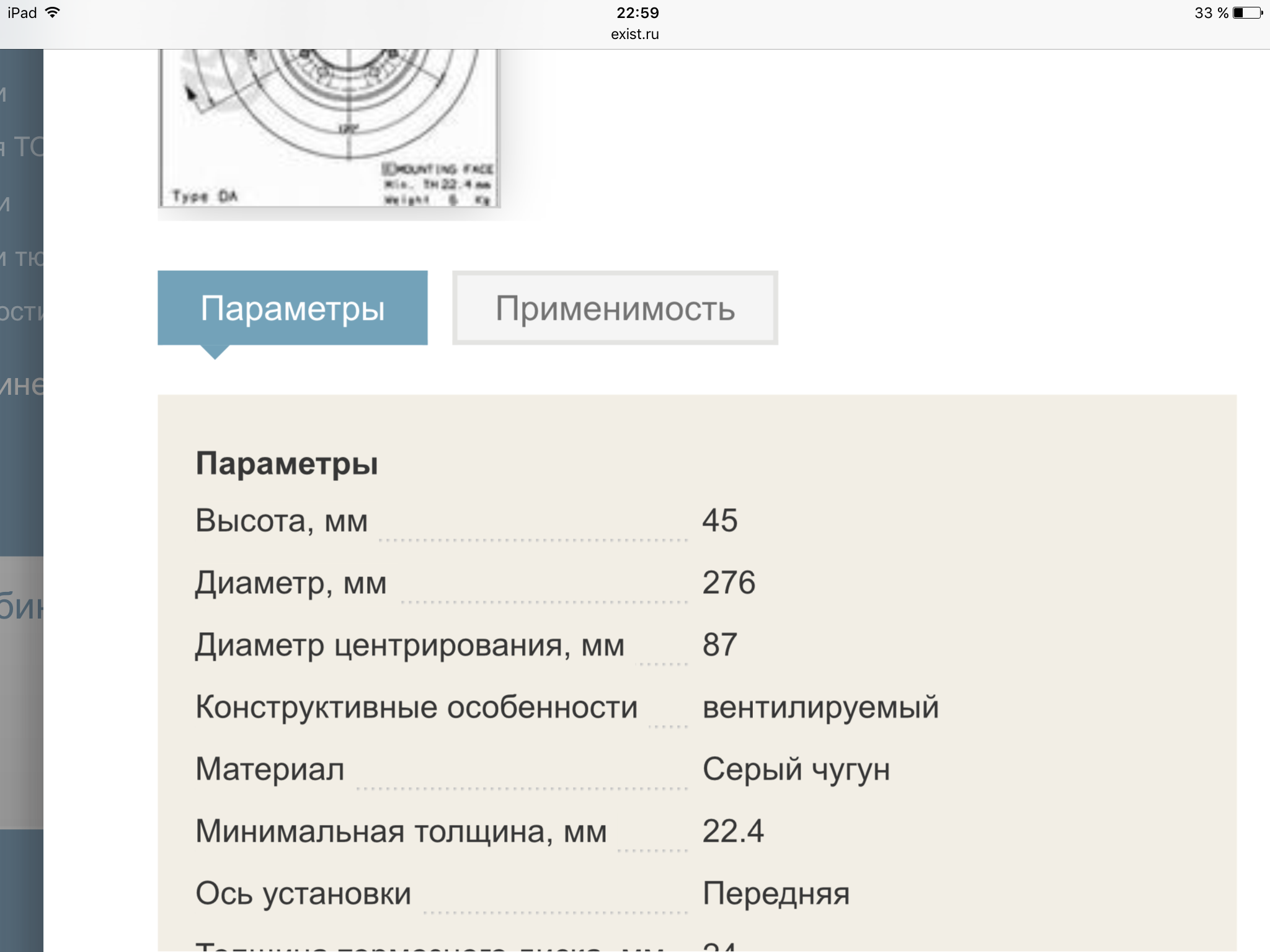Click the sidebar item showing ости

click(22, 312)
